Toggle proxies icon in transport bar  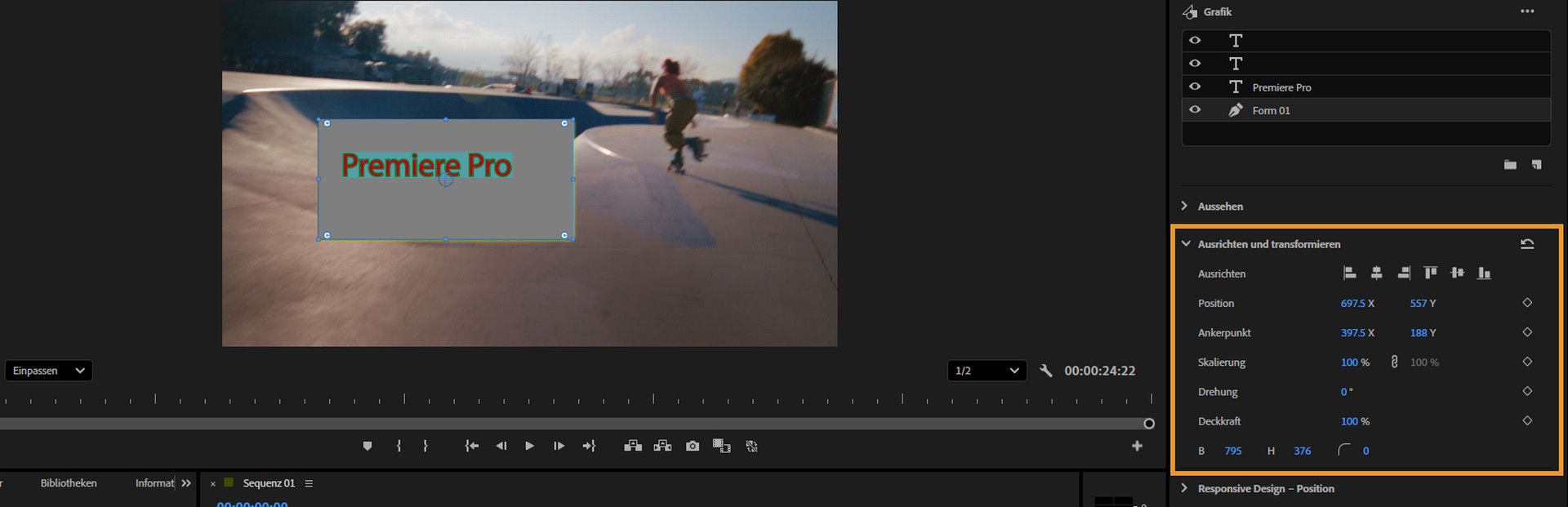pyautogui.click(x=751, y=446)
